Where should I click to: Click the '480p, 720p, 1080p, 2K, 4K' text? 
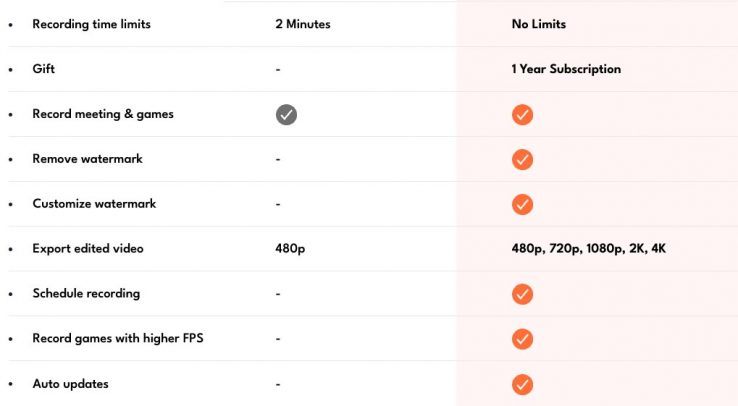click(588, 249)
